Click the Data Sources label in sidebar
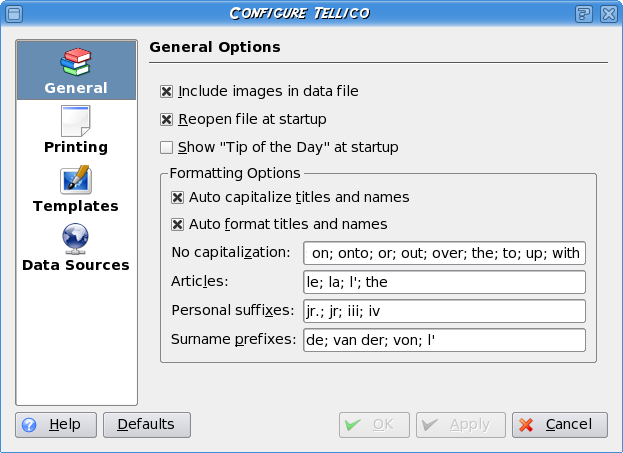This screenshot has width=623, height=453. tap(76, 265)
